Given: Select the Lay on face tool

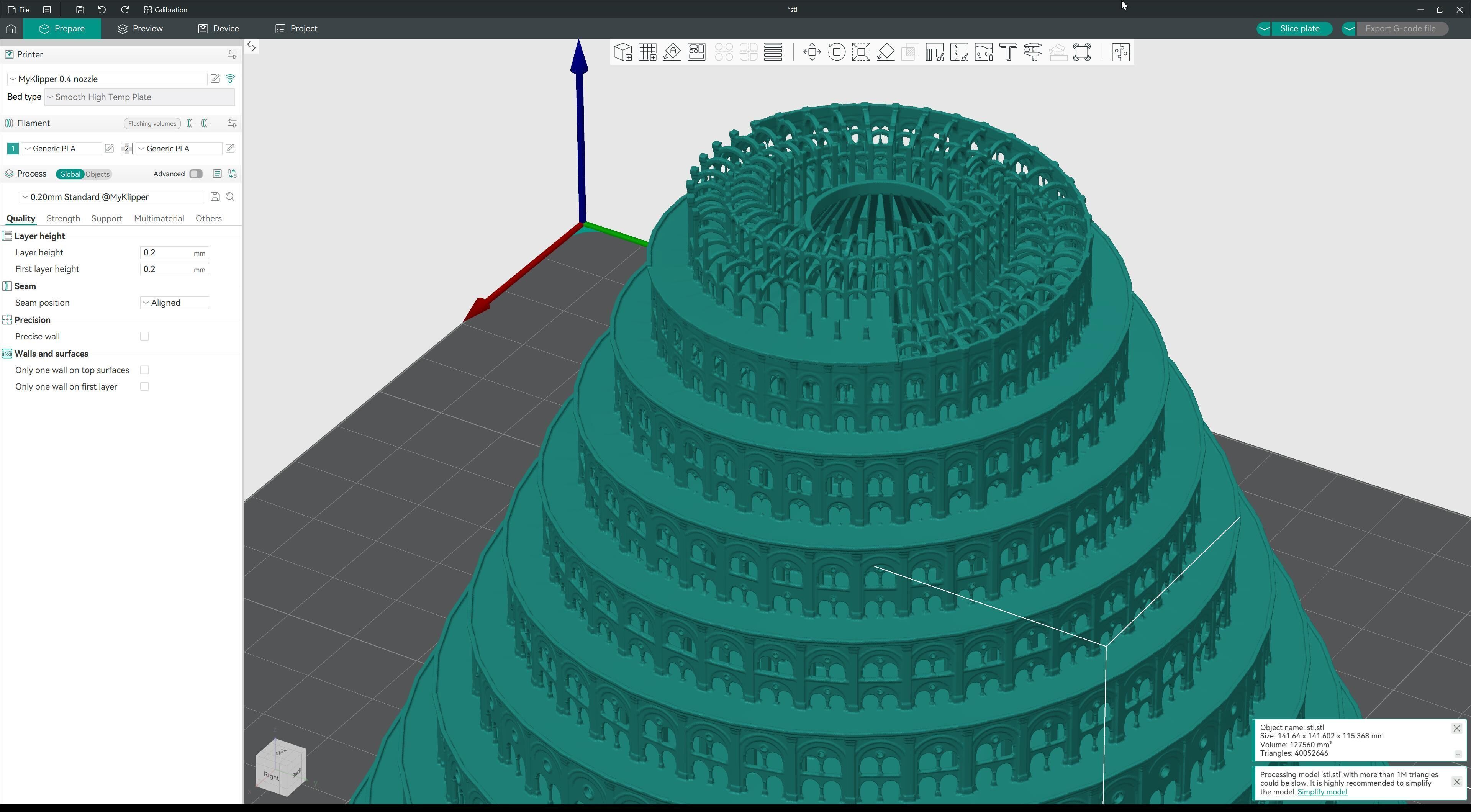Looking at the screenshot, I should click(x=885, y=52).
